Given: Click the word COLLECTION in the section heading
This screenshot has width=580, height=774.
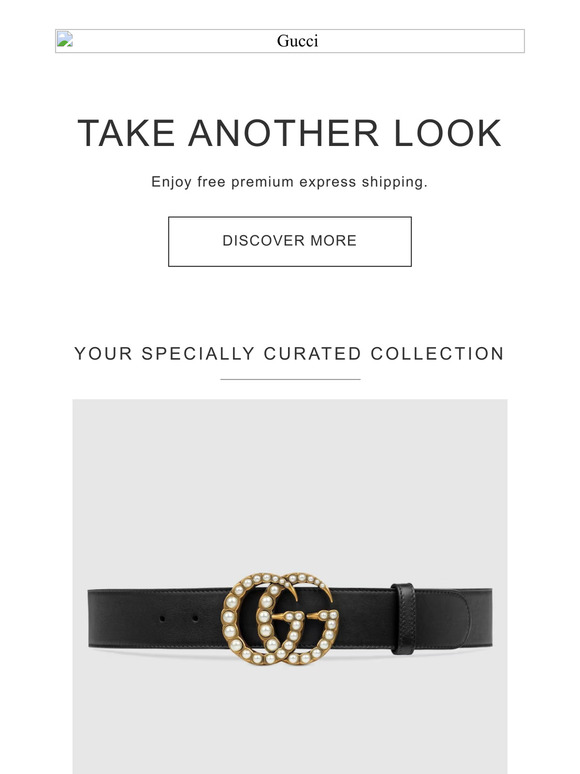Looking at the screenshot, I should (x=437, y=353).
